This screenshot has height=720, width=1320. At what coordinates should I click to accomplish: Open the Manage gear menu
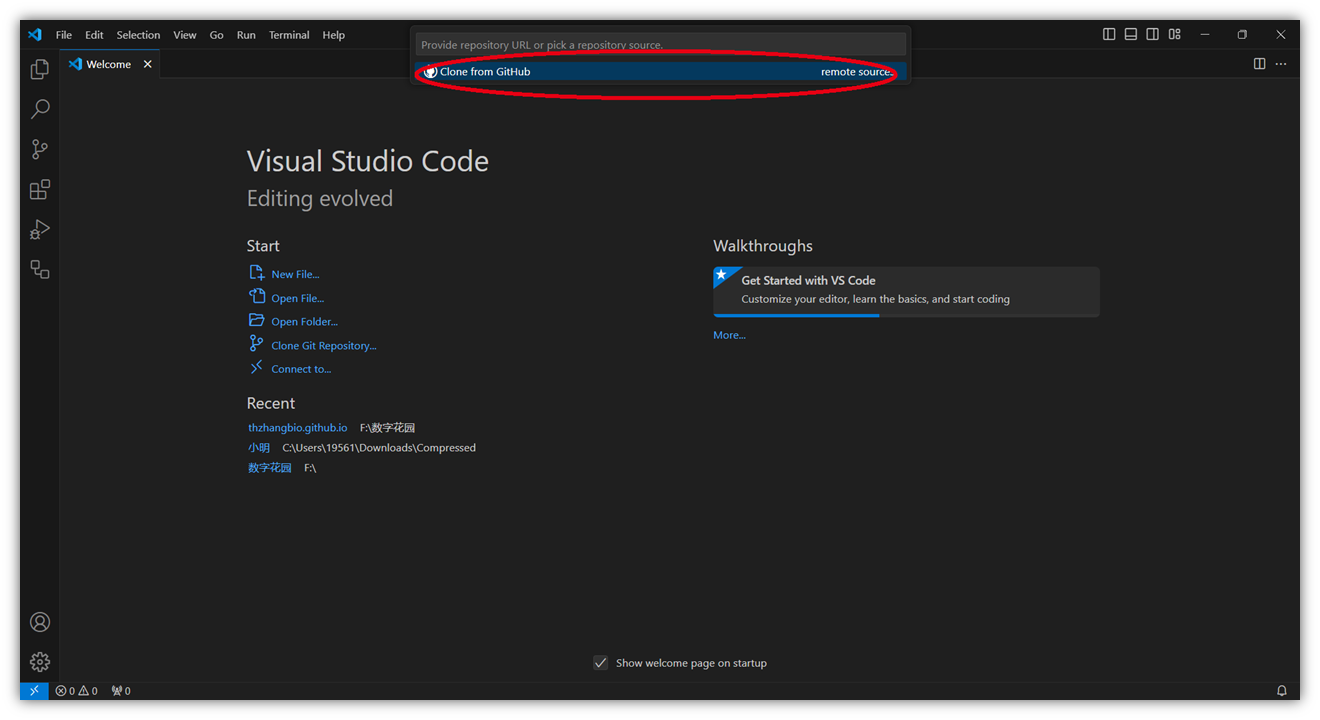(x=40, y=662)
